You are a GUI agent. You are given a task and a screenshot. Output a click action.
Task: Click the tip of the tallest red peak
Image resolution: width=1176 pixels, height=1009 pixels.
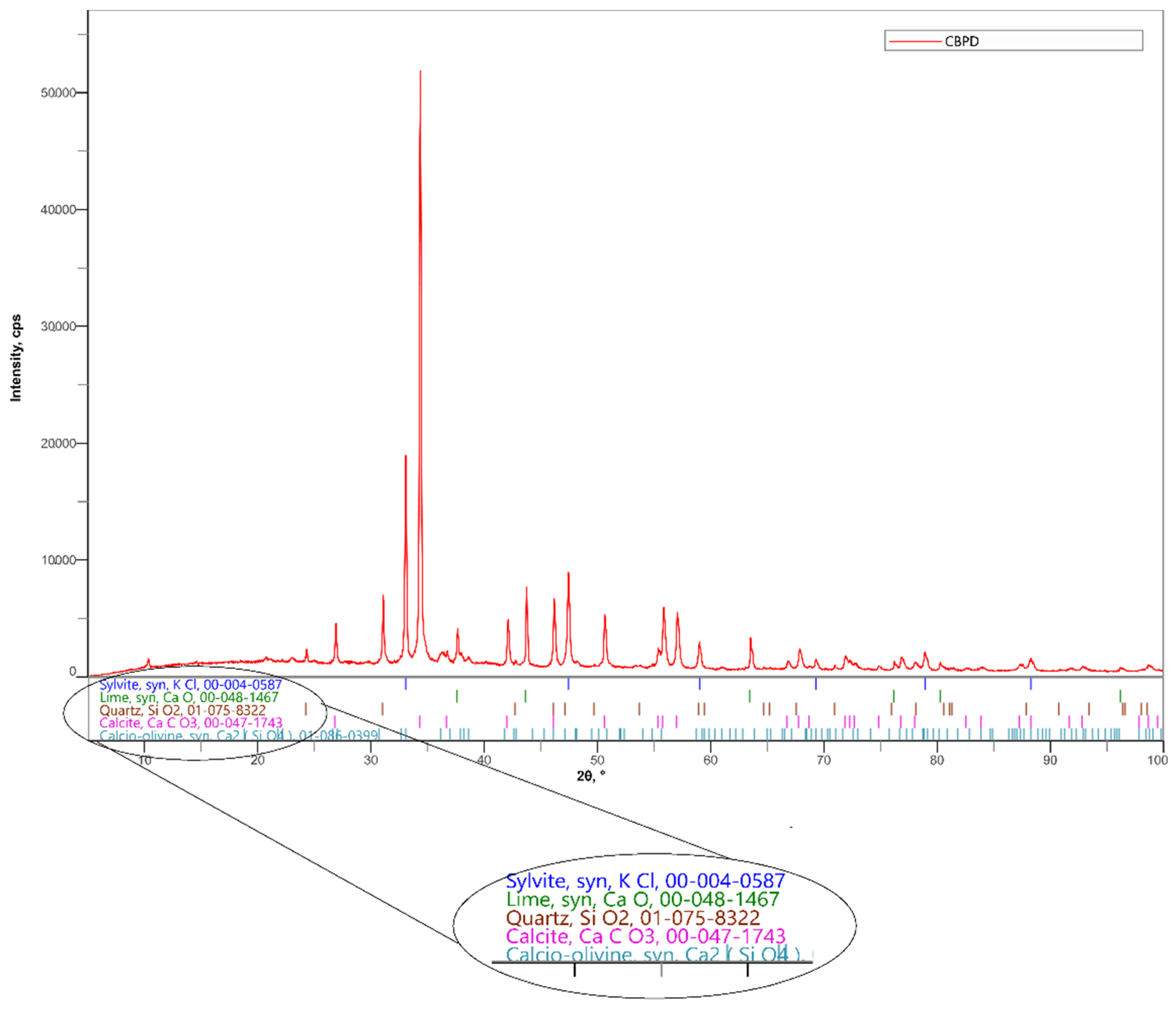(420, 72)
